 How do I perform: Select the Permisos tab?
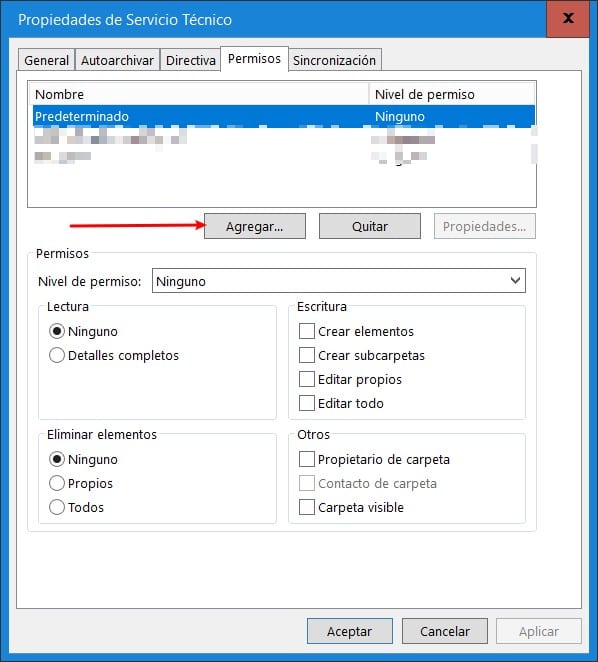coord(254,59)
